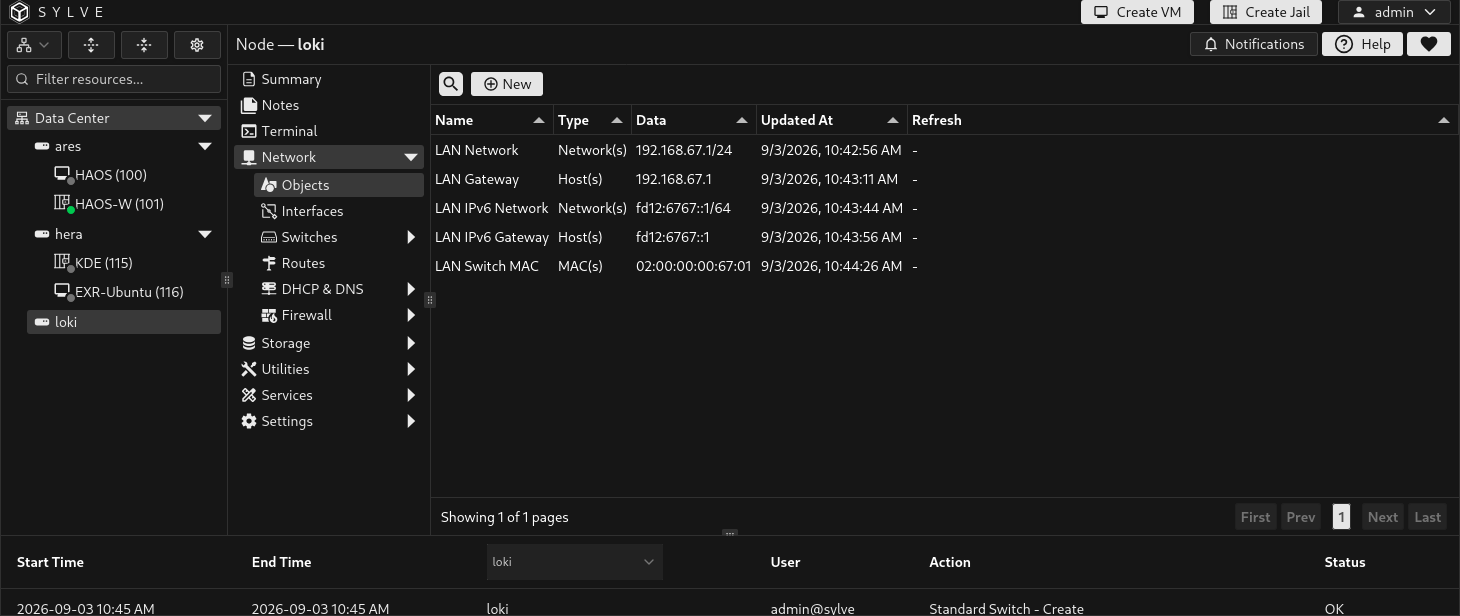1460x616 pixels.
Task: Click the collapse-all tree icon button
Action: pyautogui.click(x=144, y=45)
